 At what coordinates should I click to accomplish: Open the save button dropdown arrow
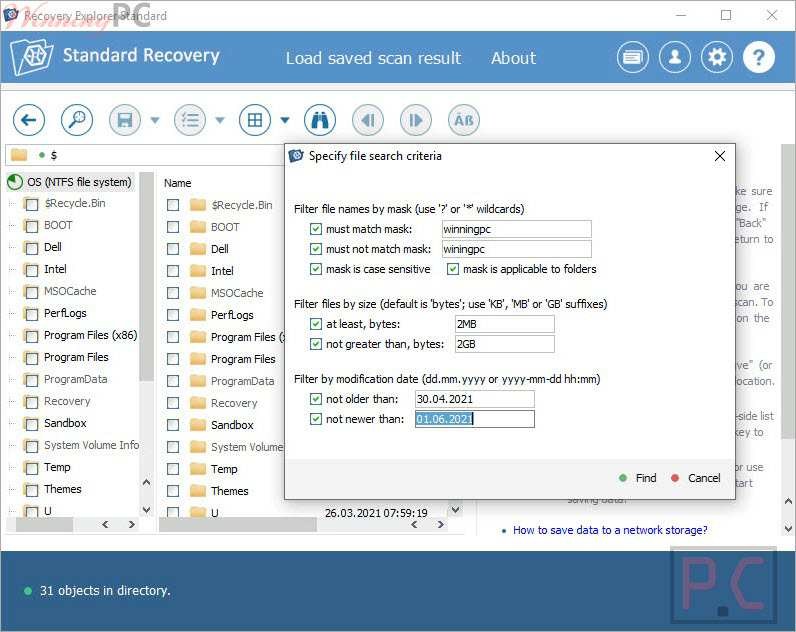pyautogui.click(x=155, y=120)
